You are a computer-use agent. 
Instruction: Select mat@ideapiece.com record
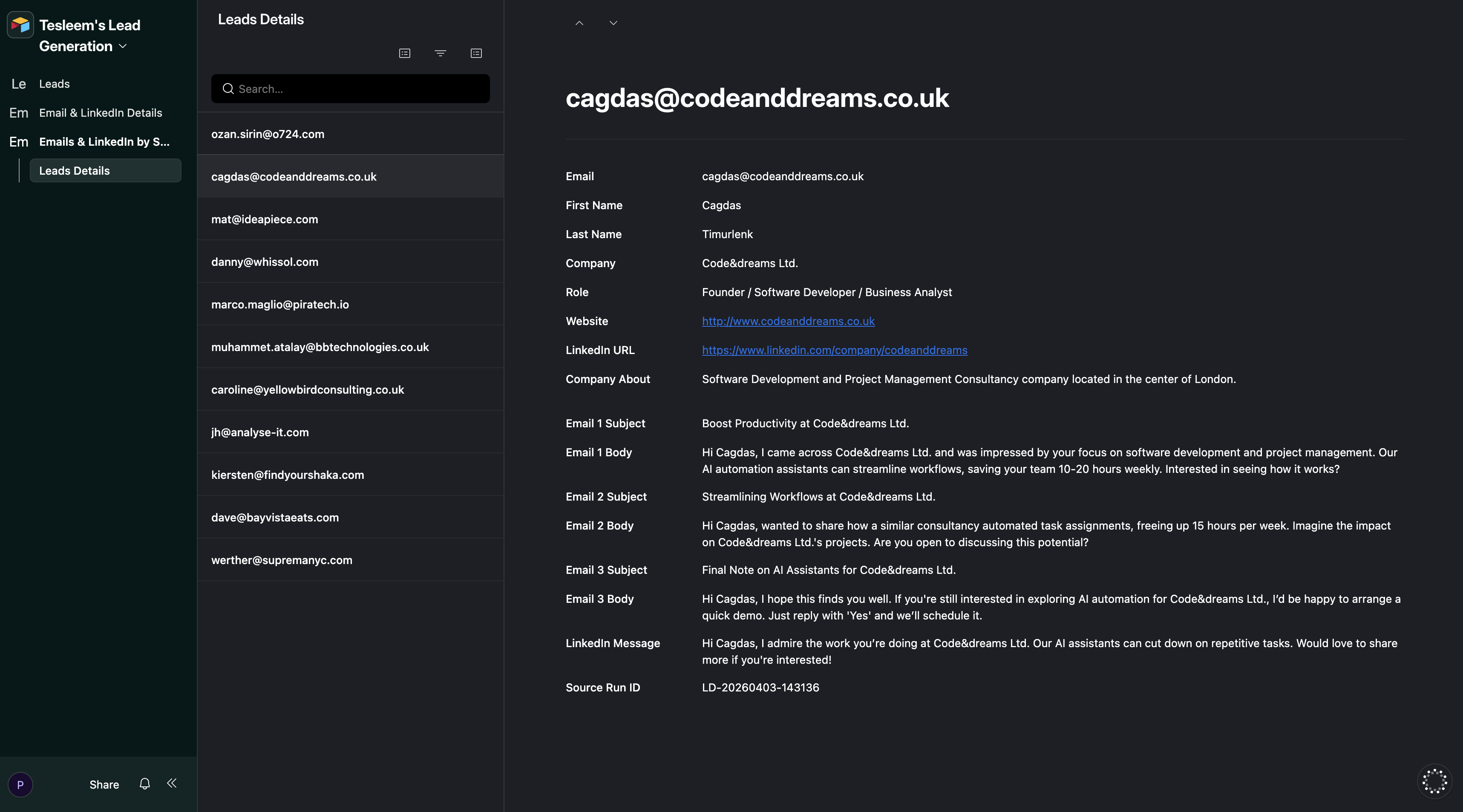[x=351, y=219]
